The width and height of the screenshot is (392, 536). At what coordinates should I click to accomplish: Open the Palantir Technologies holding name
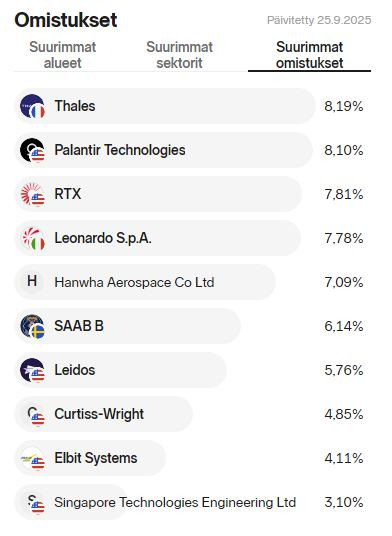click(x=120, y=150)
